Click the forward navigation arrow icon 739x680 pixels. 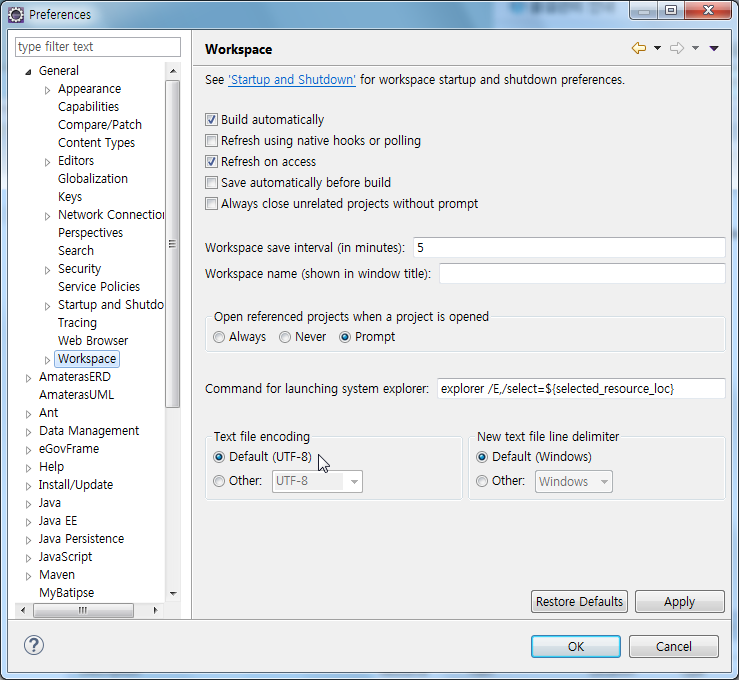click(677, 48)
